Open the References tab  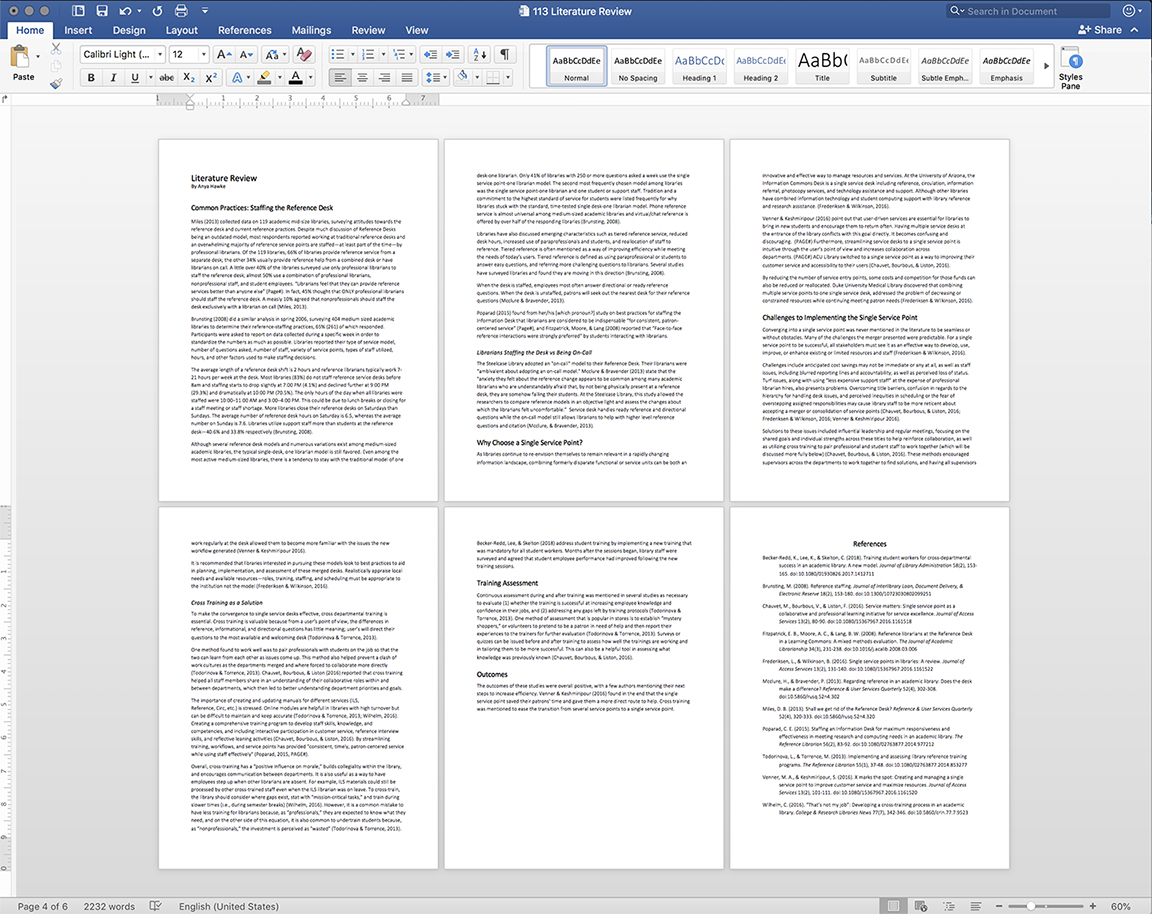(x=245, y=30)
